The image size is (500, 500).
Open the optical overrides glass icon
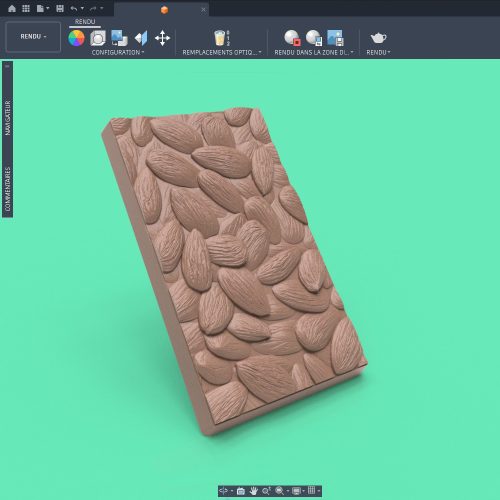[221, 38]
